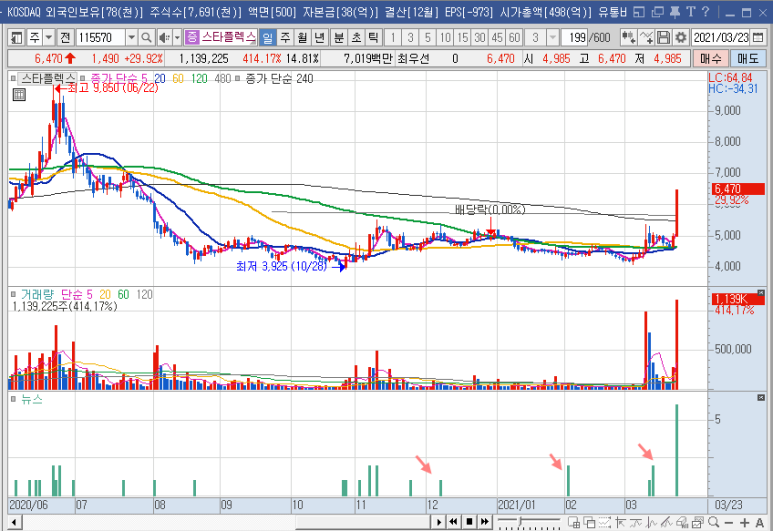The image size is (773, 531).
Task: Select the yearly (년) chart period toggle
Action: 320,37
